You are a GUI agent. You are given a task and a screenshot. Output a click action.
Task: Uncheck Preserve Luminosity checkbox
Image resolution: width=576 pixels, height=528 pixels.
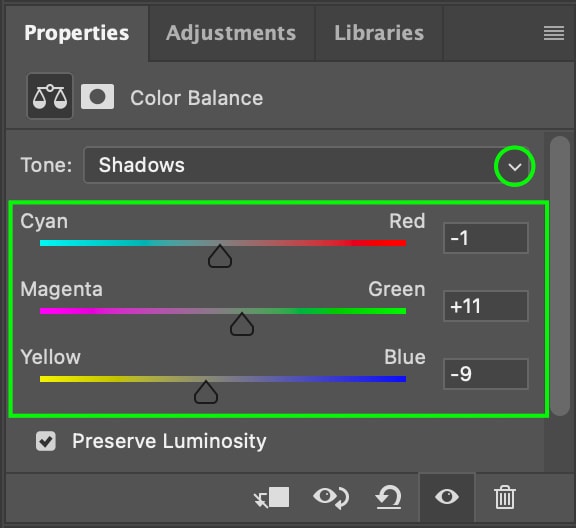(46, 441)
